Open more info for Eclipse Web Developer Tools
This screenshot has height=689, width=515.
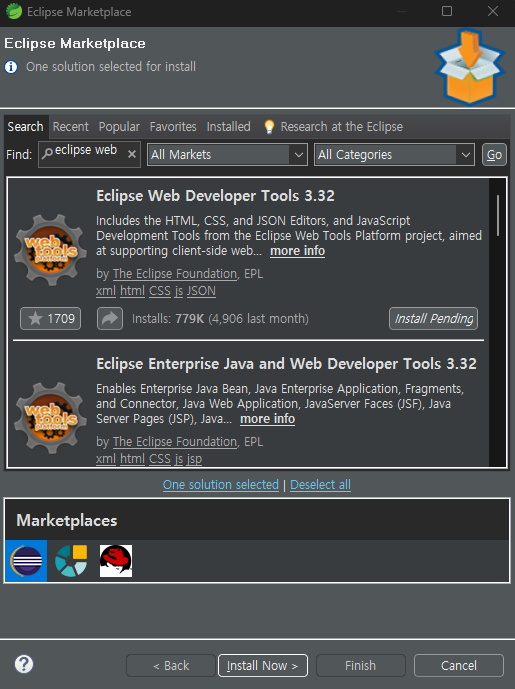(x=297, y=250)
